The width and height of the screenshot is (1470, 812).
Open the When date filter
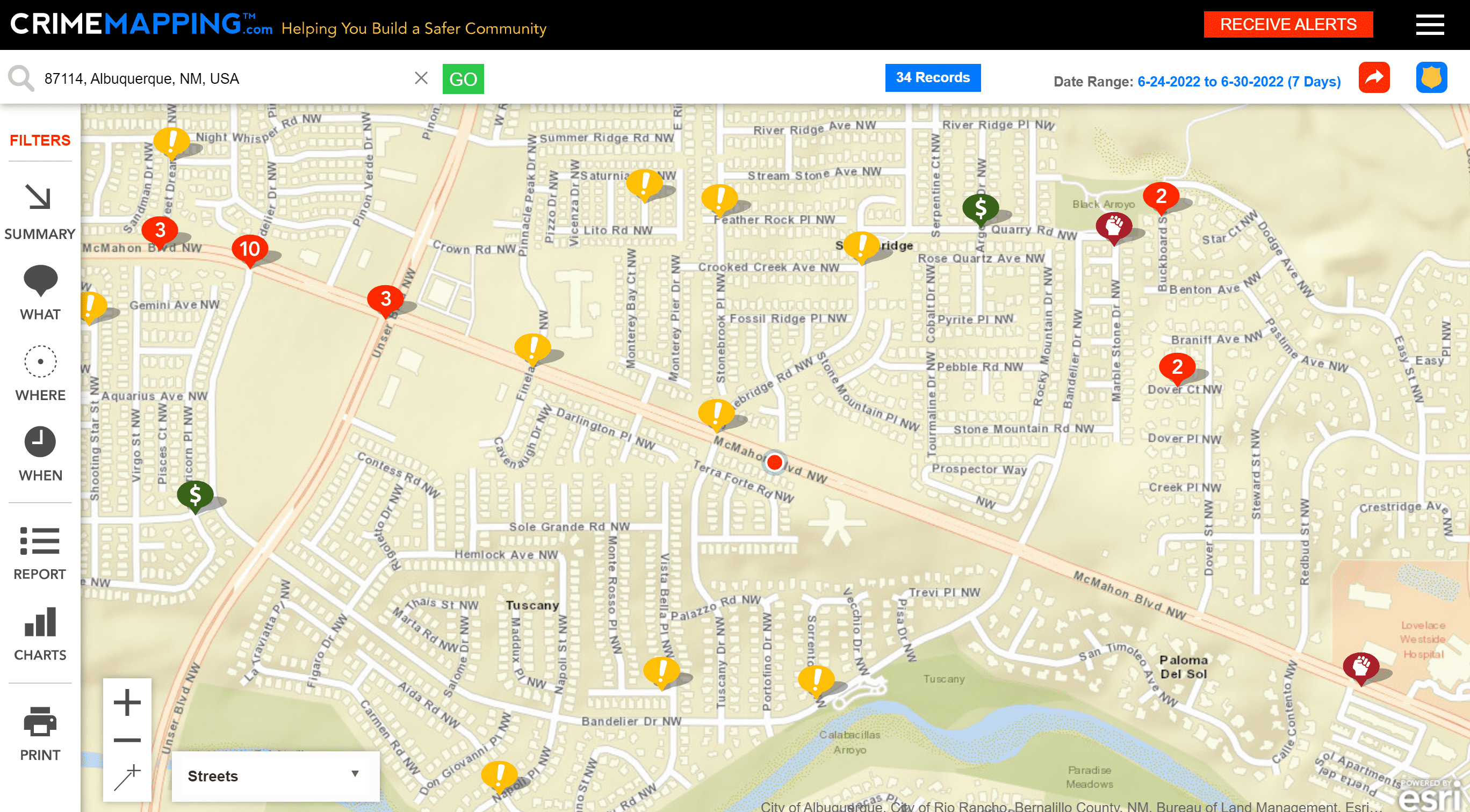pos(40,454)
